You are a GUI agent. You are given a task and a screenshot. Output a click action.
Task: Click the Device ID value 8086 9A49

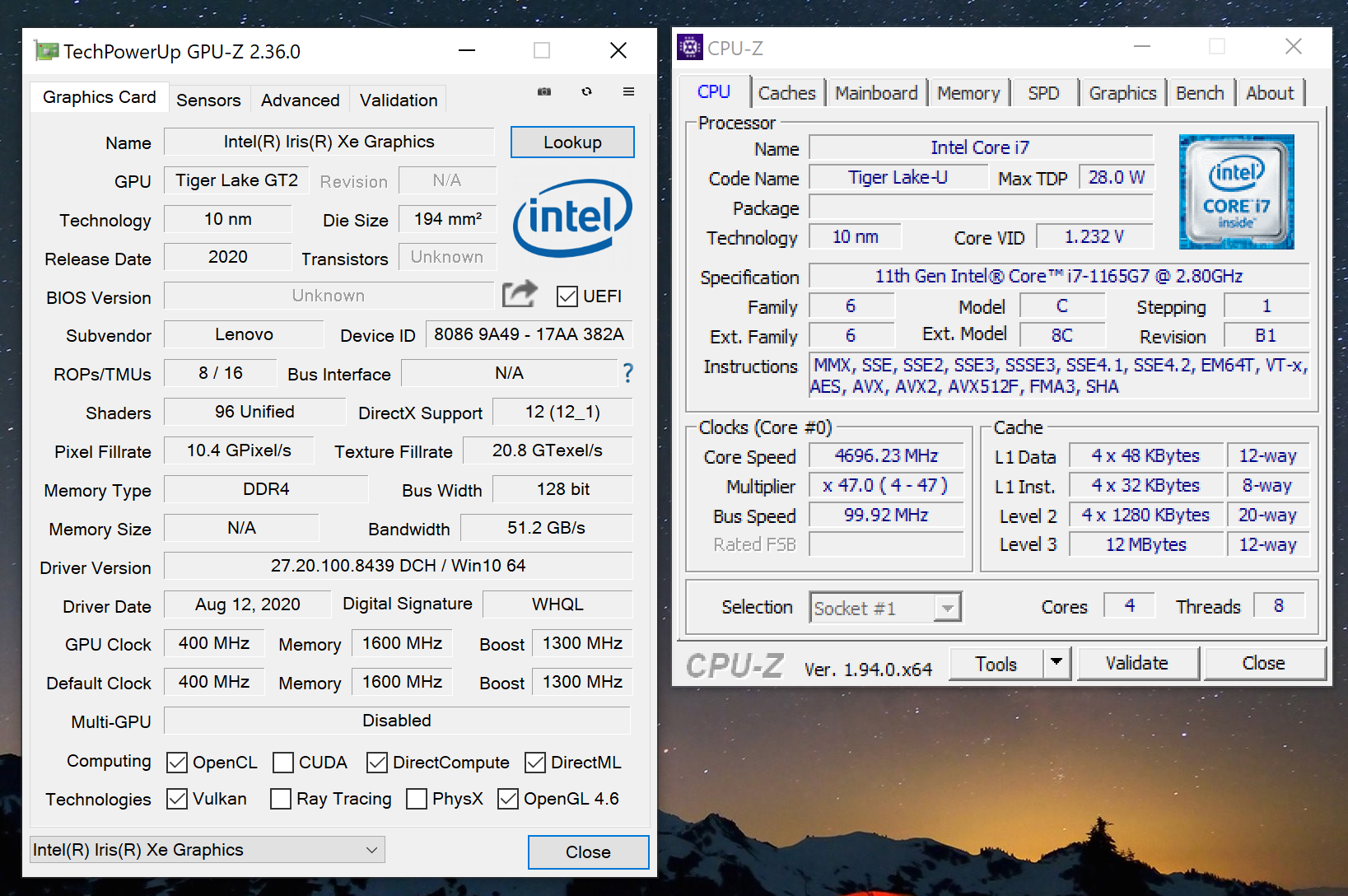[x=529, y=334]
